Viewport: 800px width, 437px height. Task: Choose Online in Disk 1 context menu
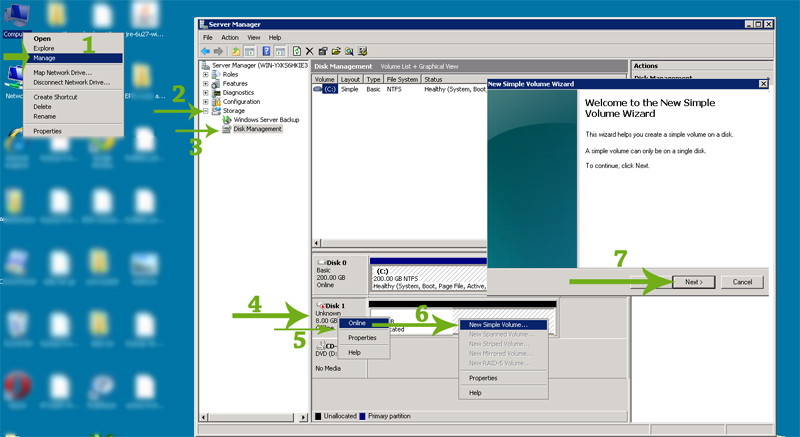pos(364,323)
